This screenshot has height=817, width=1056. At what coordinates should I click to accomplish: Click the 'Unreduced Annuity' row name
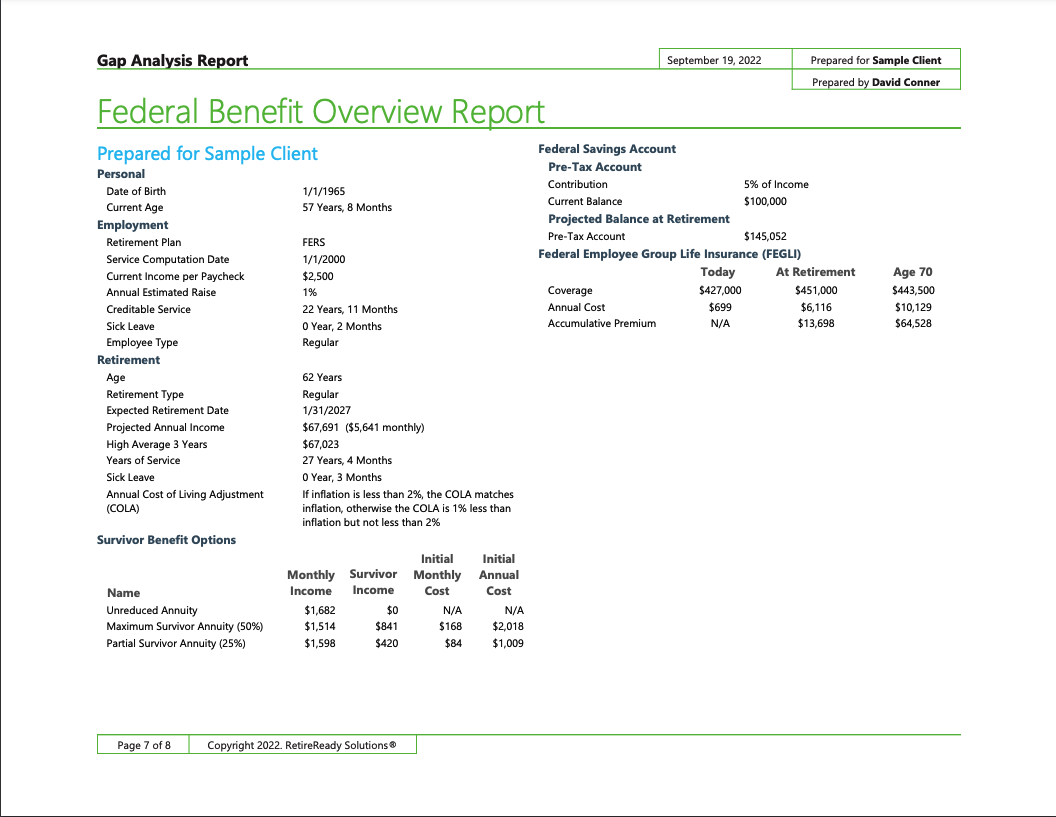click(x=152, y=610)
